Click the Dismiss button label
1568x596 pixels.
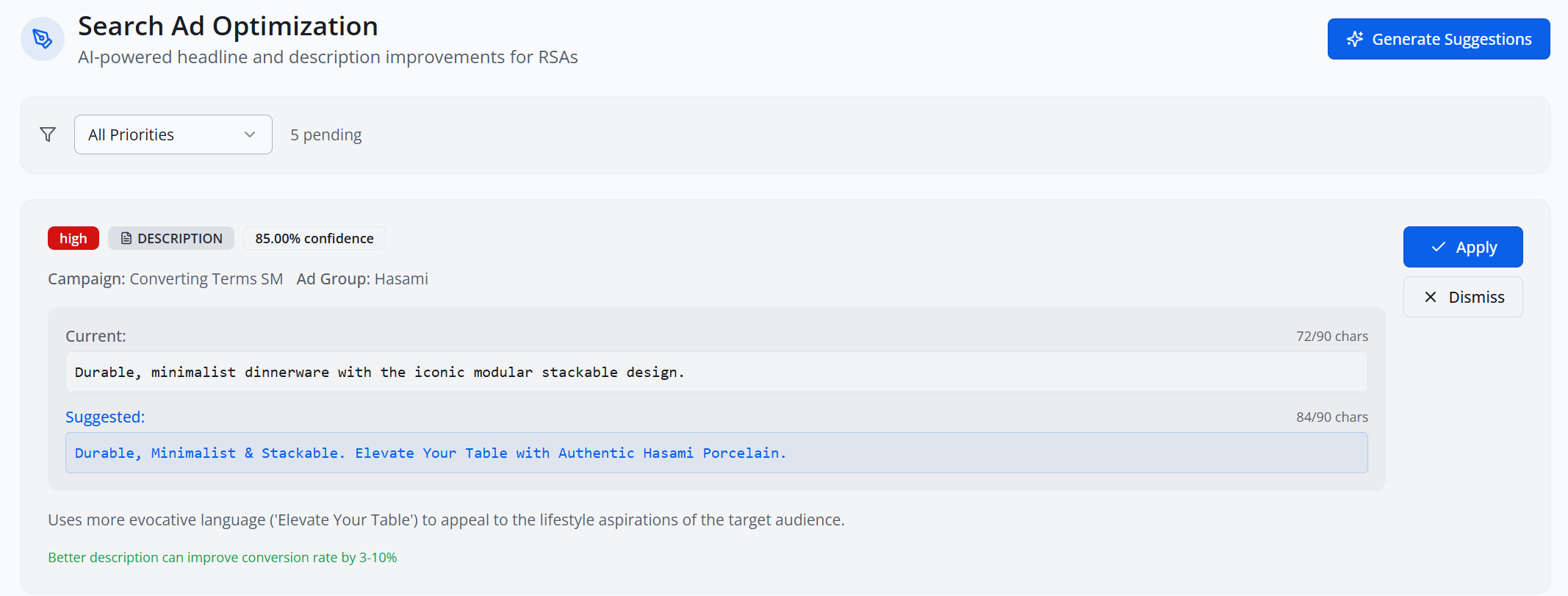pos(1476,297)
